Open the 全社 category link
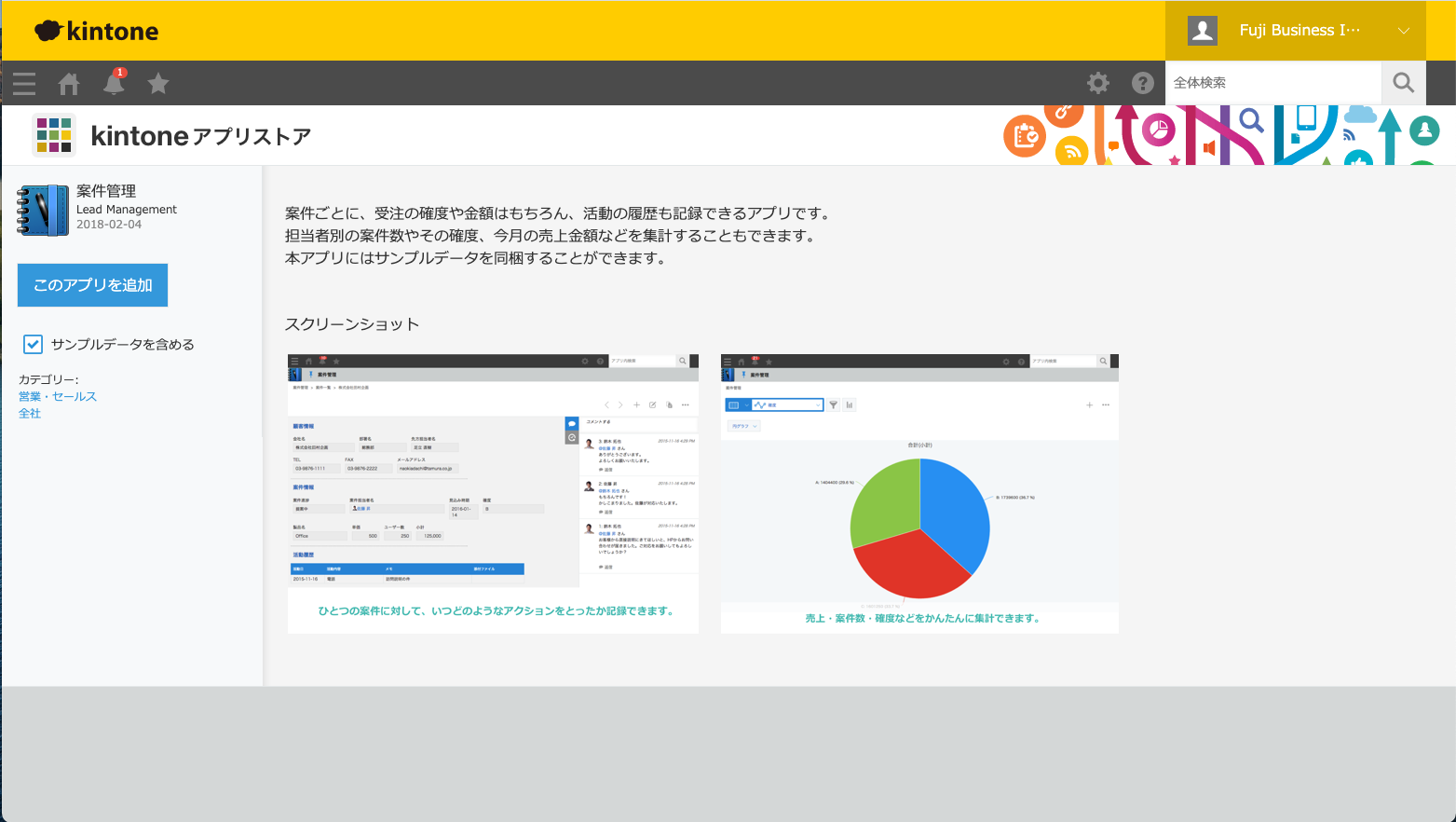This screenshot has height=822, width=1456. [x=30, y=413]
